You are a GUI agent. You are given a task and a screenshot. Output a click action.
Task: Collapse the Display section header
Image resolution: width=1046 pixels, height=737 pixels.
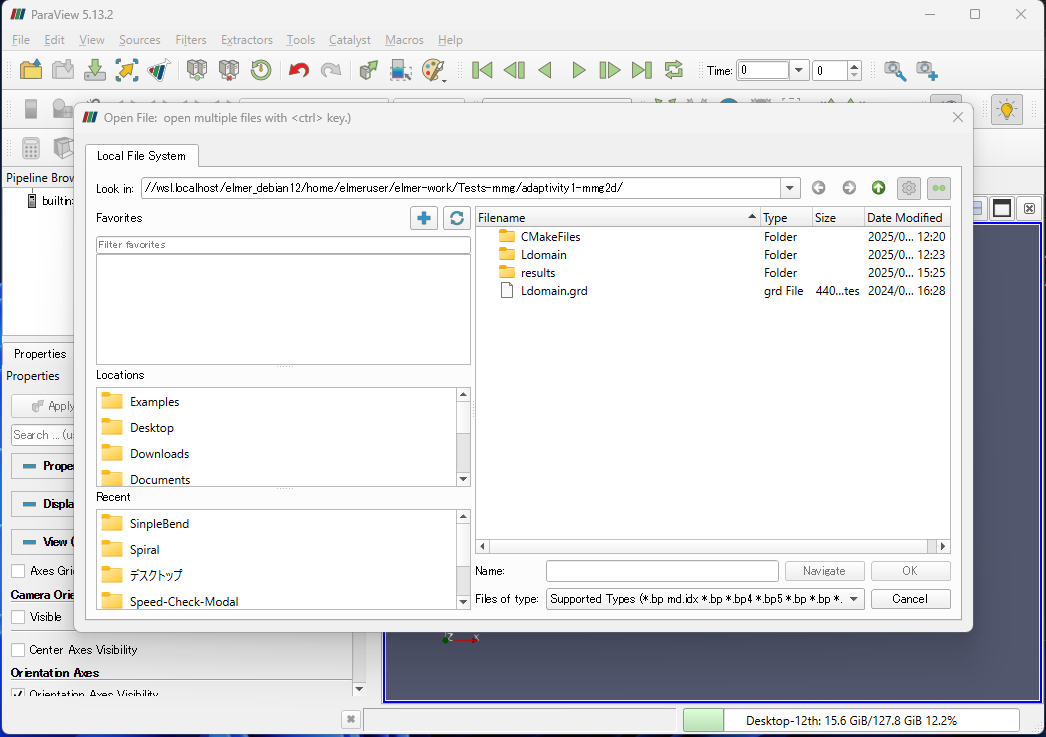(43, 504)
